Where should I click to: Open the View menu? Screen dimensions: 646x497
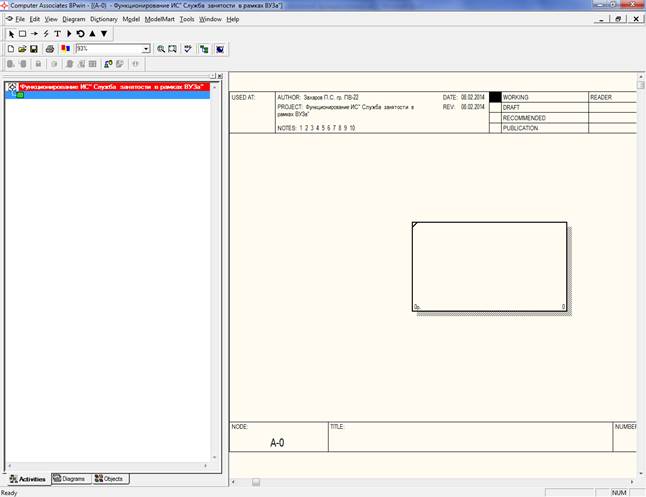point(51,19)
